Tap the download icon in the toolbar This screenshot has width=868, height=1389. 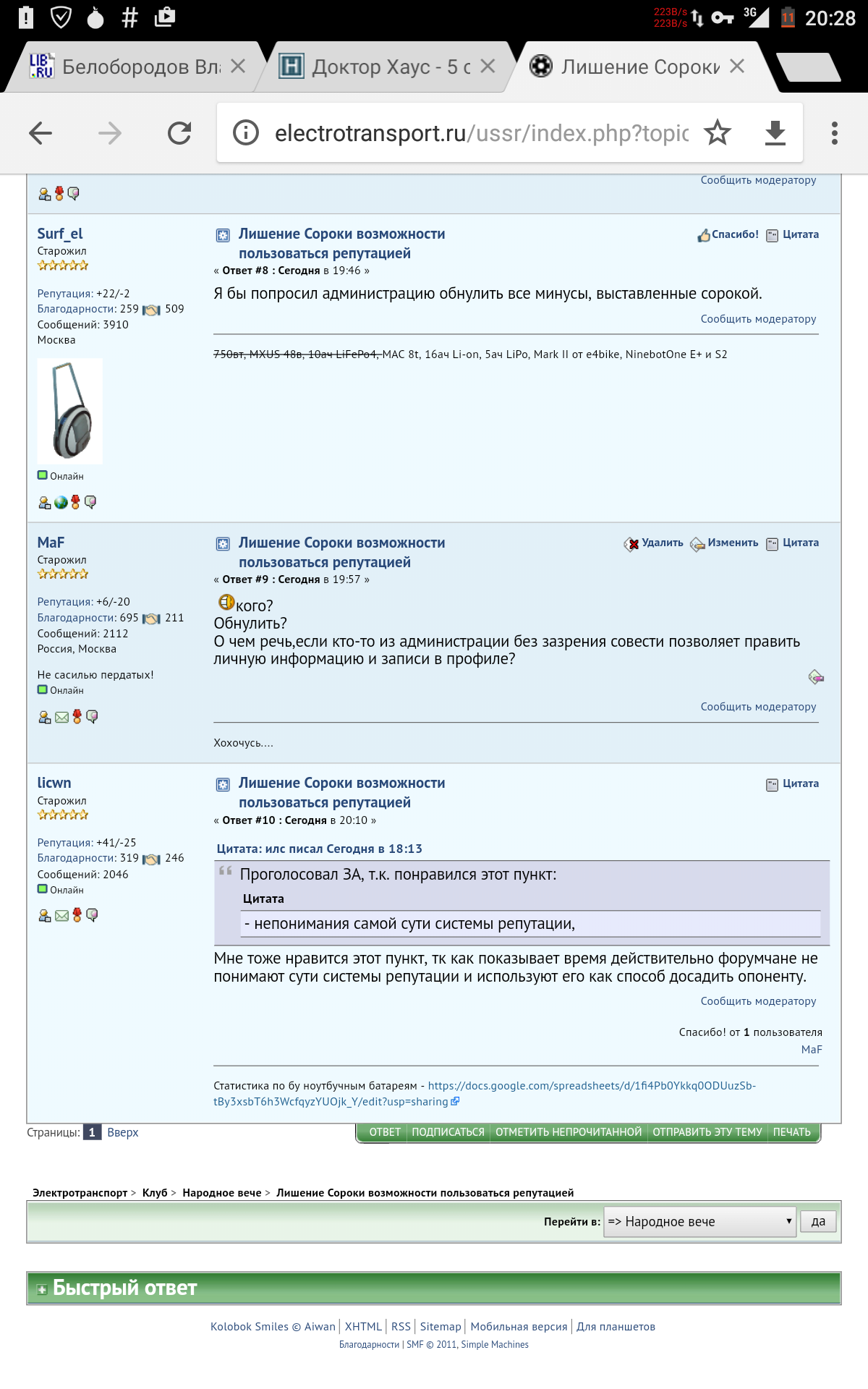(x=775, y=133)
